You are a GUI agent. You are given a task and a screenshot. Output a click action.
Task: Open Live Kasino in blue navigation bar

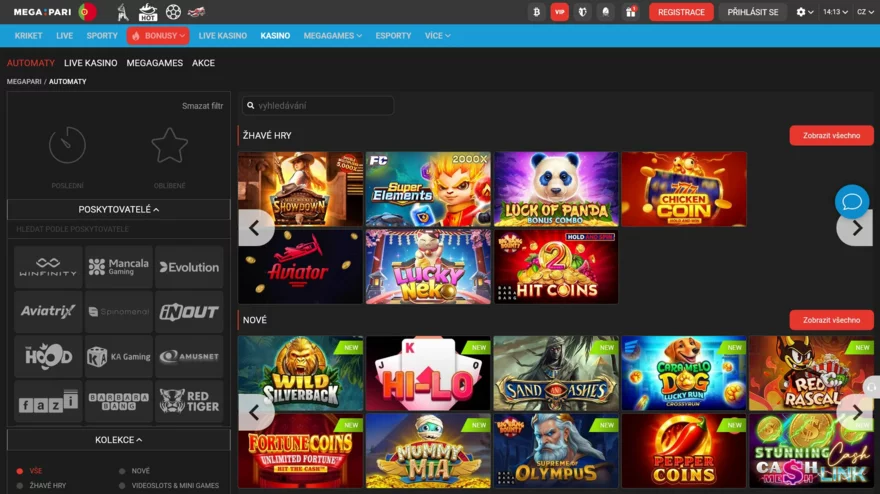[x=223, y=35]
